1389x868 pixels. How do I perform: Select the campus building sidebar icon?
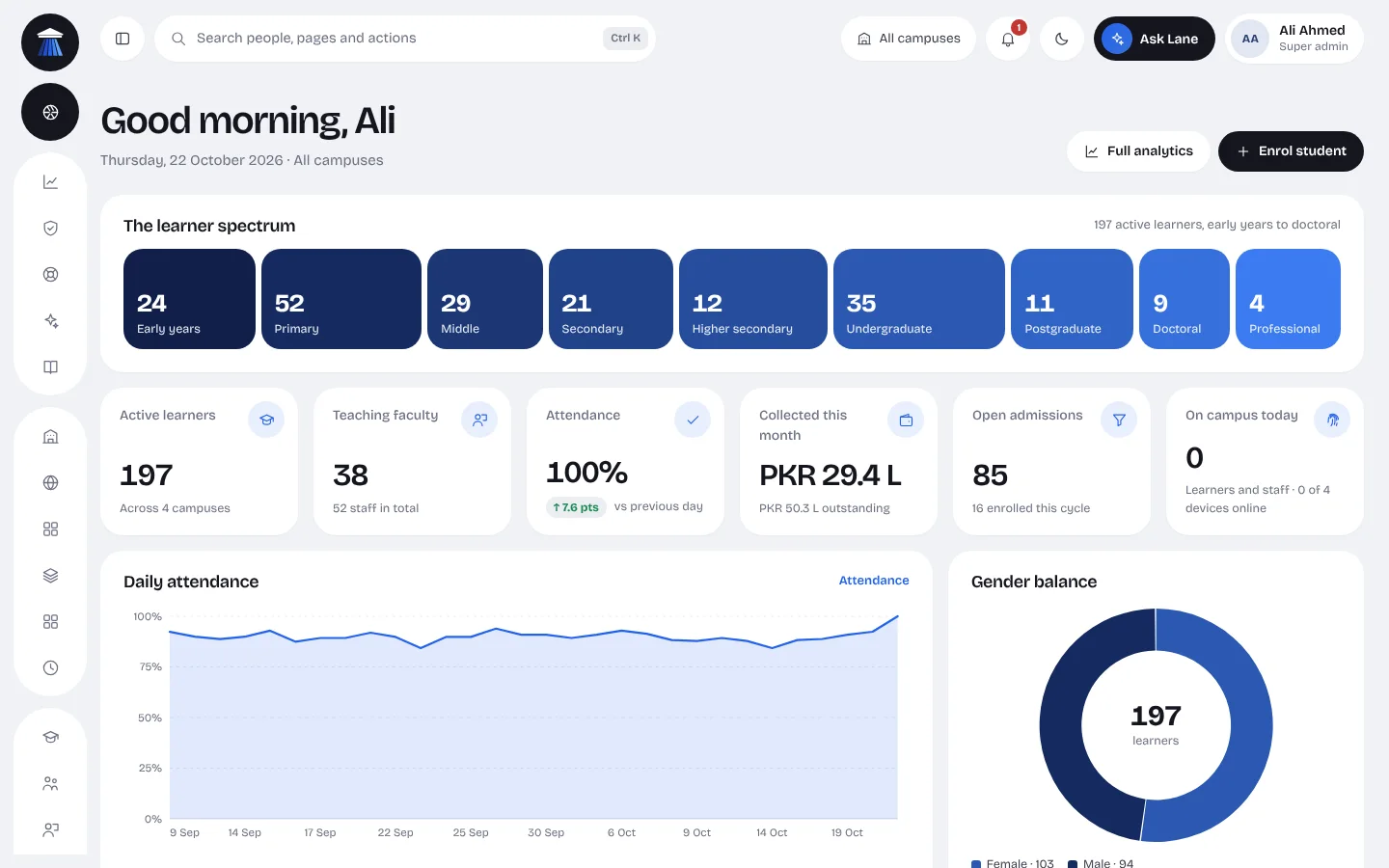point(50,436)
